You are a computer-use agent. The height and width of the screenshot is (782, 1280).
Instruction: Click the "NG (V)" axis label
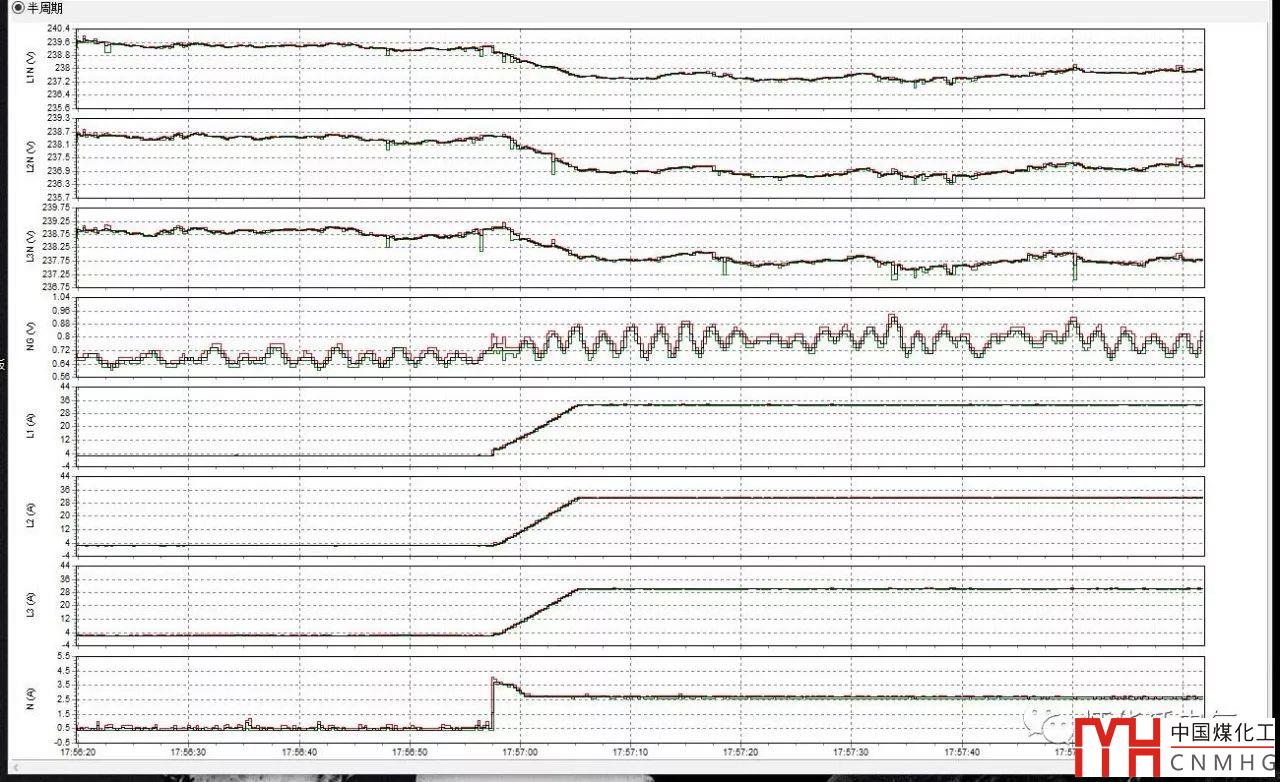click(x=32, y=337)
